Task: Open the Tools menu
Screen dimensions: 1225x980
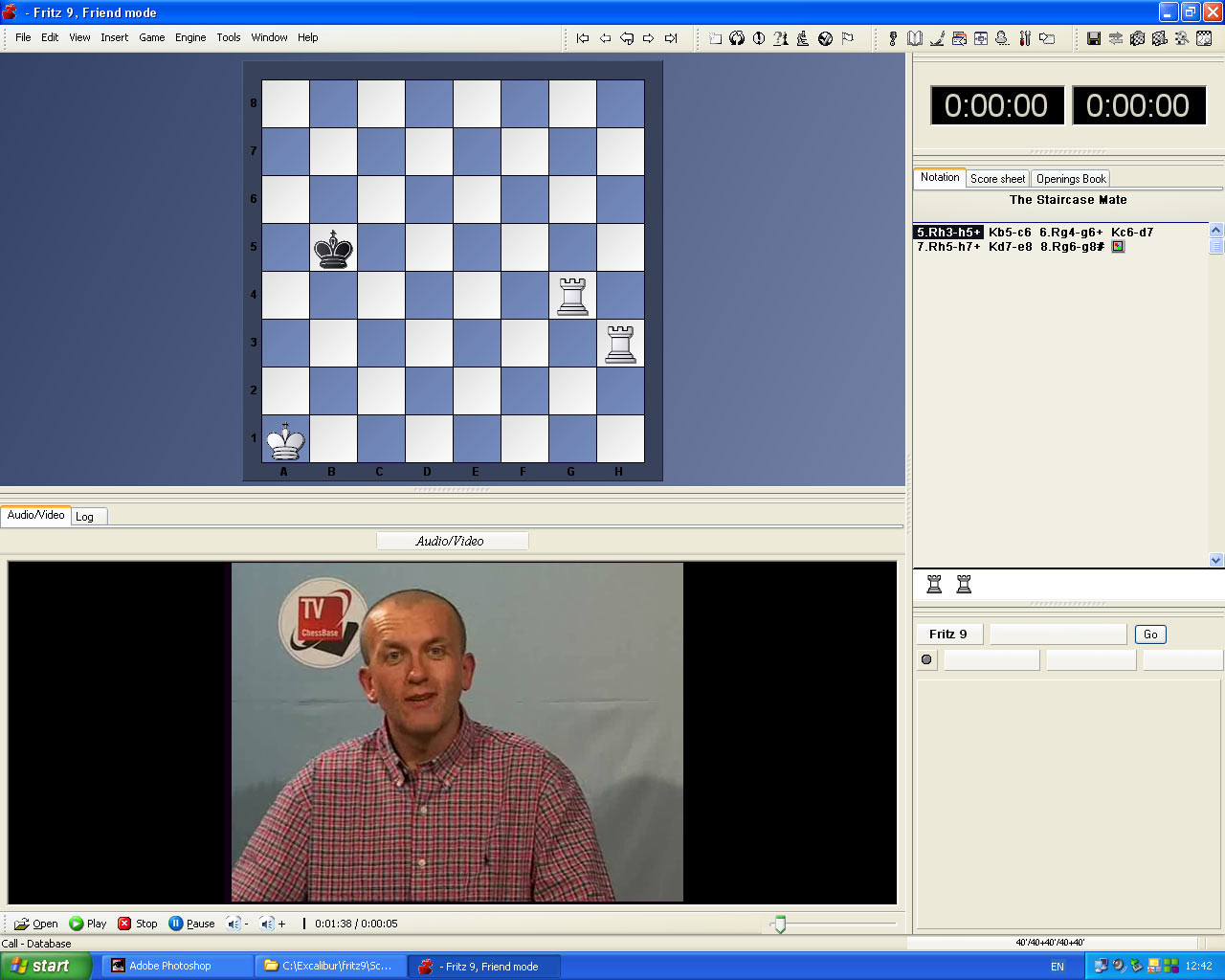Action: 229,37
